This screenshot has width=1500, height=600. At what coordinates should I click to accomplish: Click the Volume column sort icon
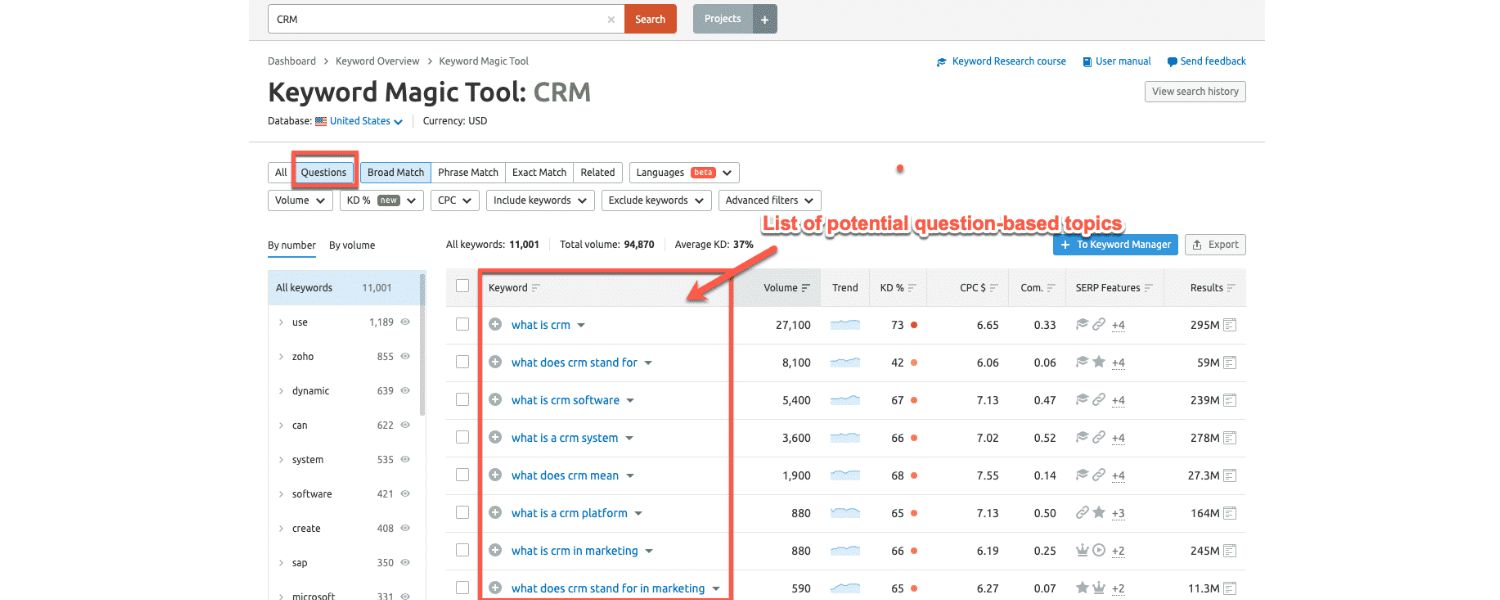806,288
